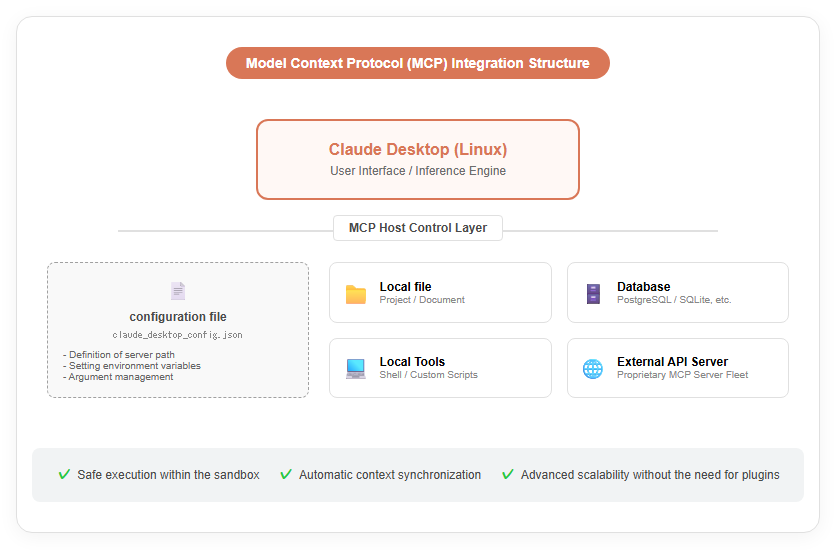Viewport: 836px width, 550px height.
Task: Click the User Interface / Inference Engine subtitle
Action: (x=417, y=171)
